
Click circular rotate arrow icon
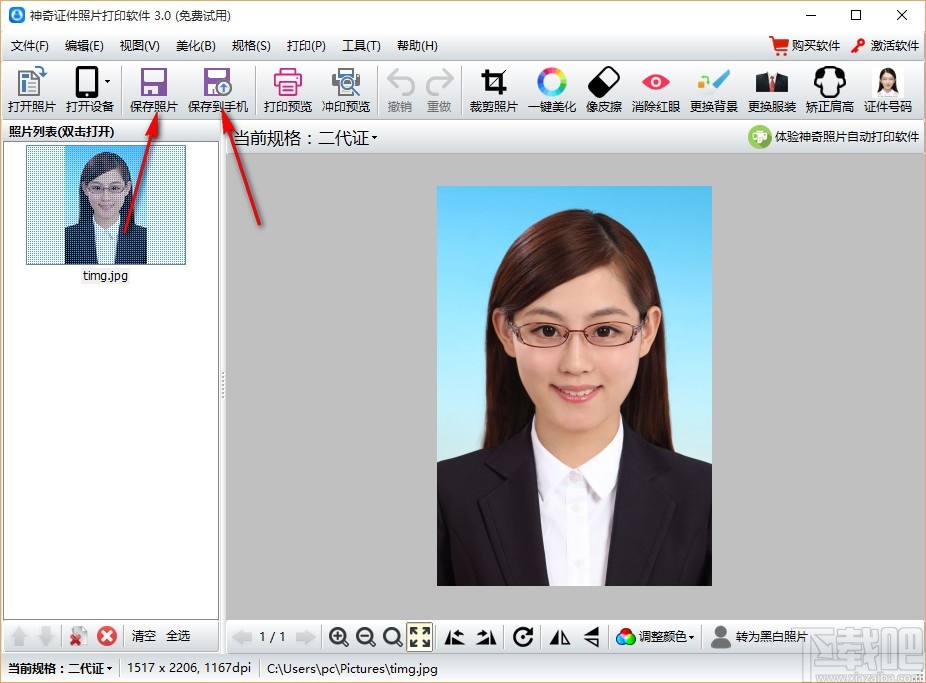pos(523,637)
